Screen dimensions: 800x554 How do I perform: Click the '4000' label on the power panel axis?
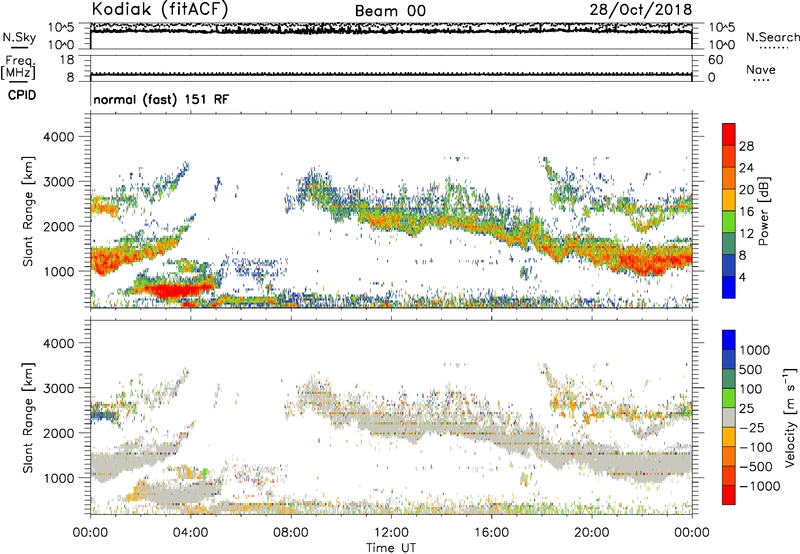pyautogui.click(x=59, y=137)
